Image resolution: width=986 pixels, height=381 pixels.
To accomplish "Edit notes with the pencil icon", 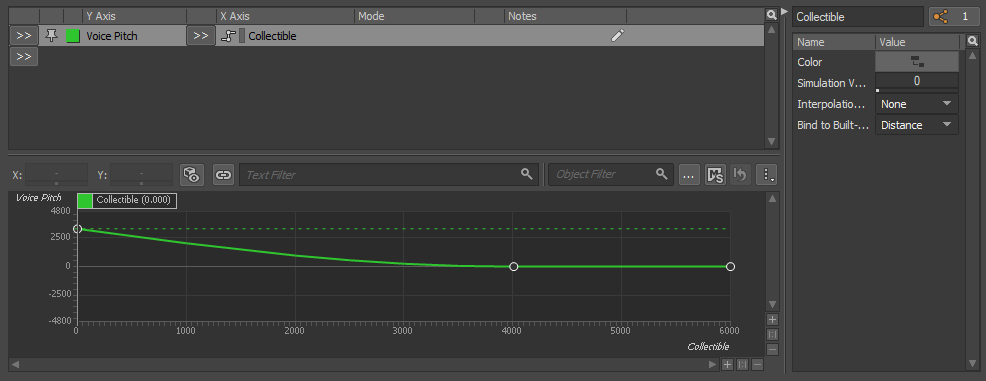I will coord(618,36).
